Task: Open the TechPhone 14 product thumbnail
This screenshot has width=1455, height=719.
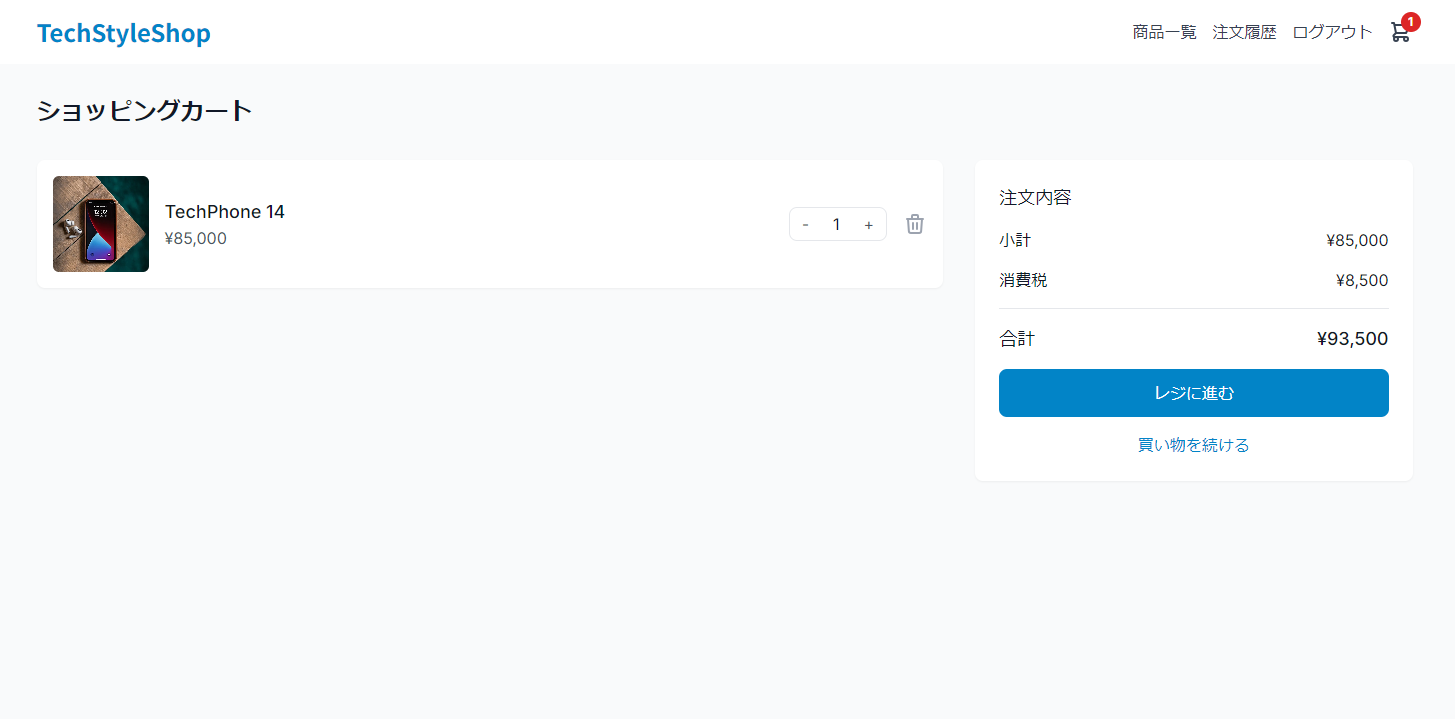Action: pos(101,224)
